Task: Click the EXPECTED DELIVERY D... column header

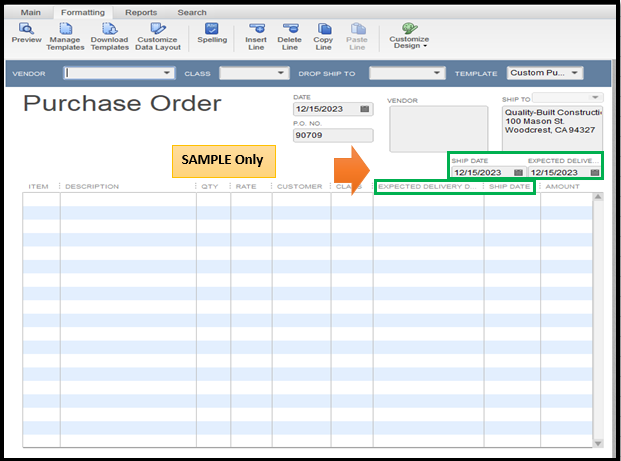Action: coord(427,187)
